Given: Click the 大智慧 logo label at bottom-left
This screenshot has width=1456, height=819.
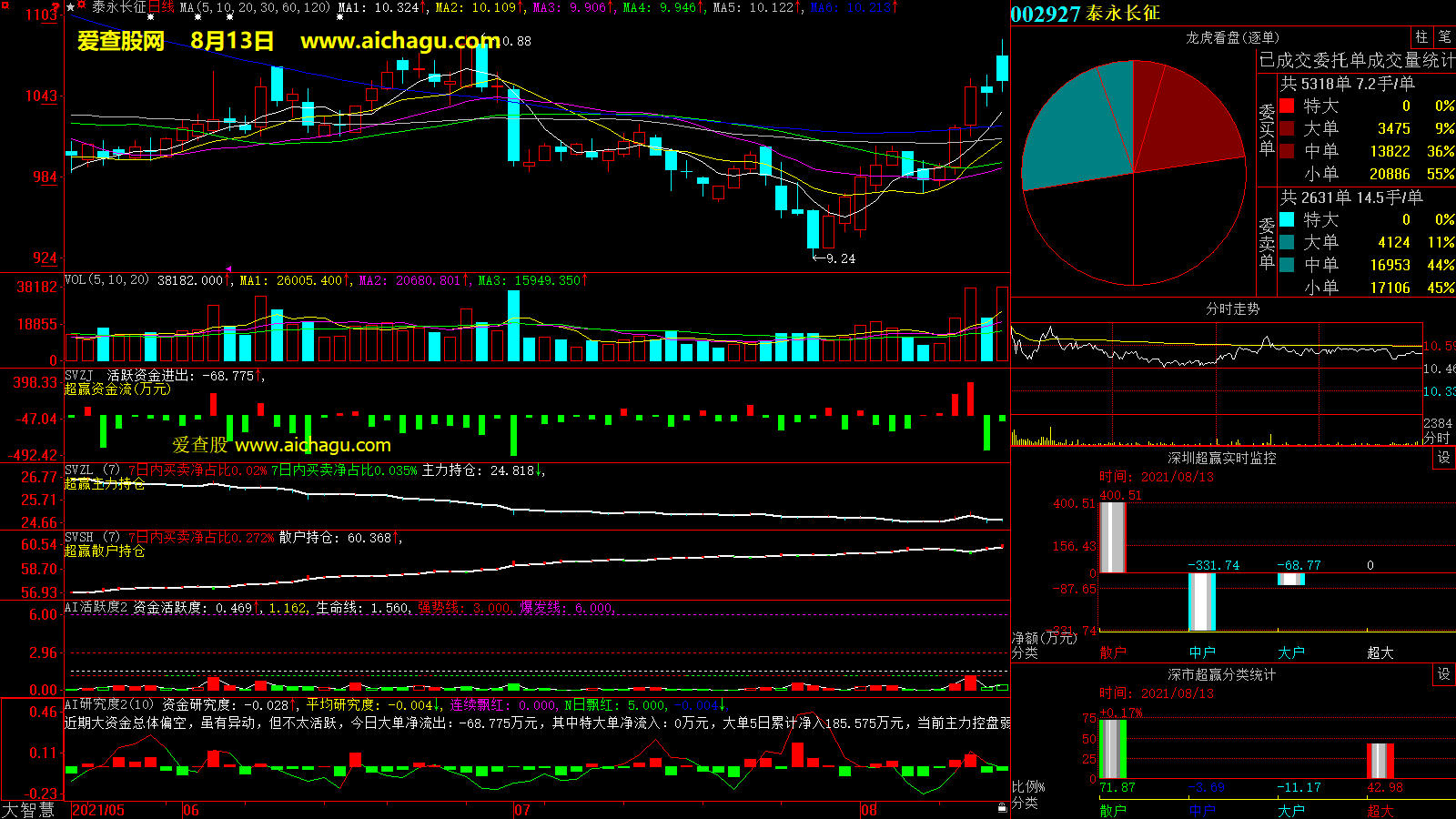Looking at the screenshot, I should tap(28, 809).
